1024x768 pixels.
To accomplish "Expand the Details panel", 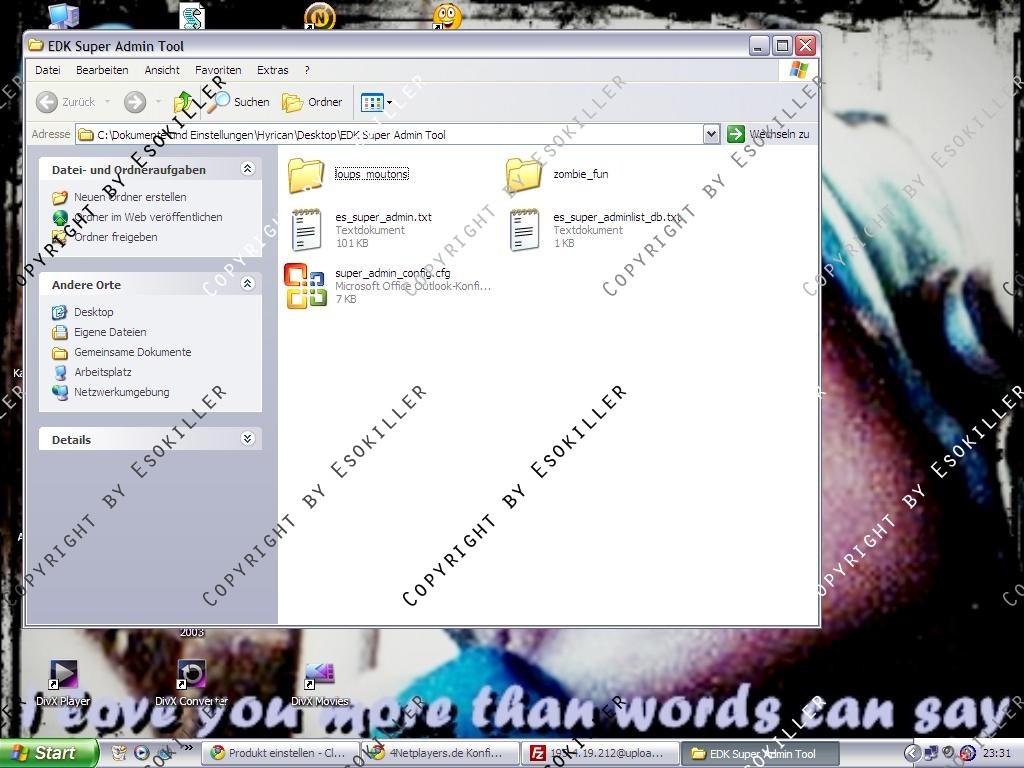I will click(248, 439).
